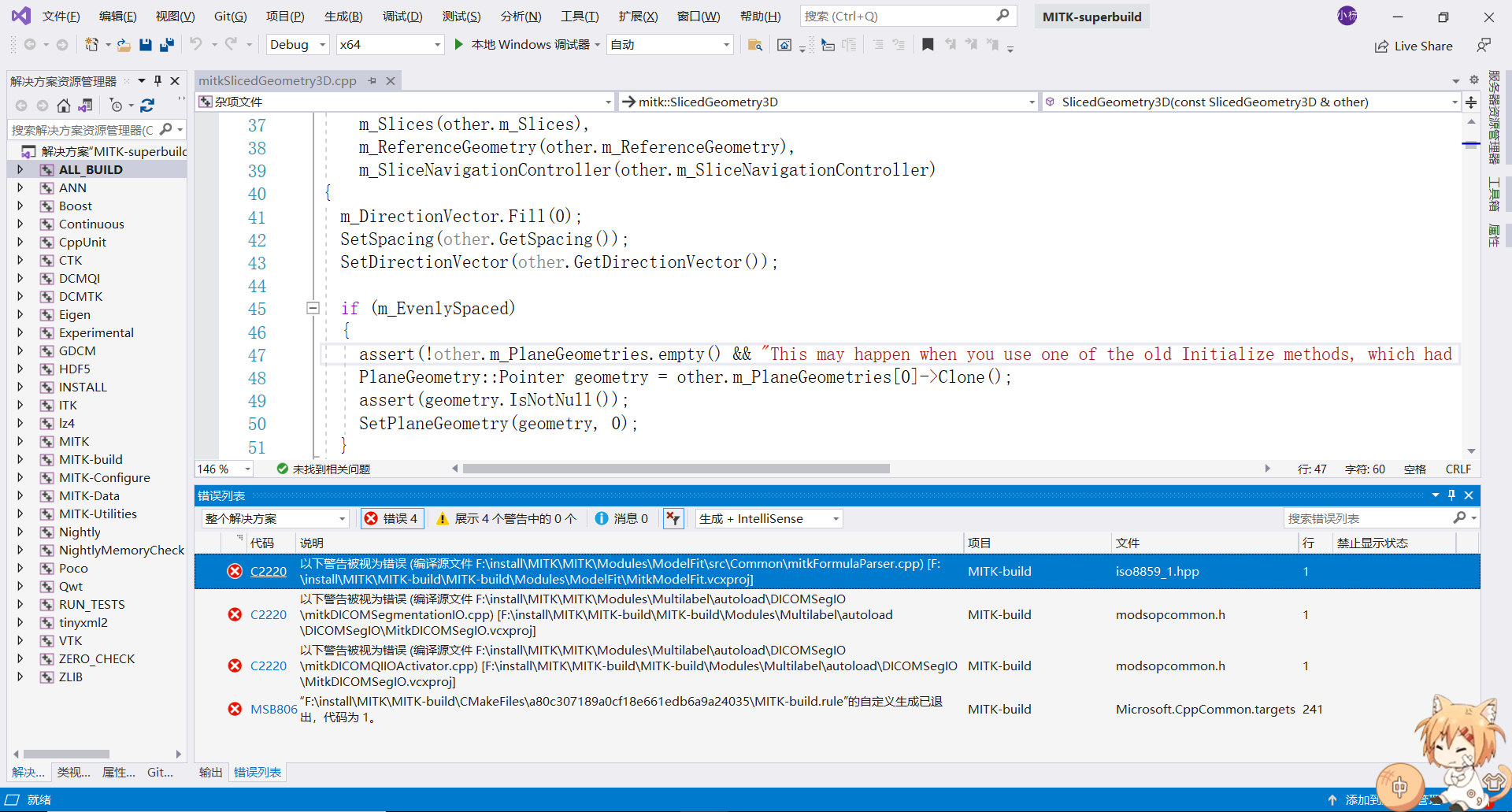Click the Save file floppy icon
1512x812 pixels.
pyautogui.click(x=145, y=45)
